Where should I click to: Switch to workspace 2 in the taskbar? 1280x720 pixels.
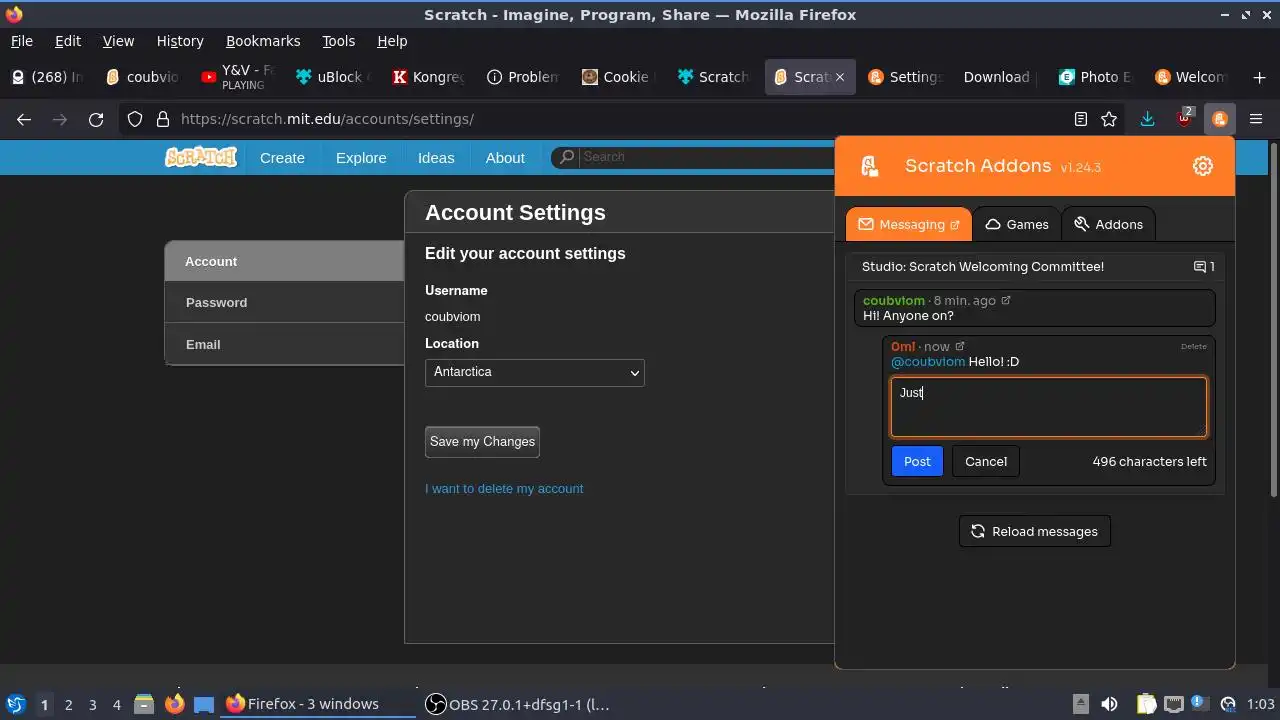point(68,705)
